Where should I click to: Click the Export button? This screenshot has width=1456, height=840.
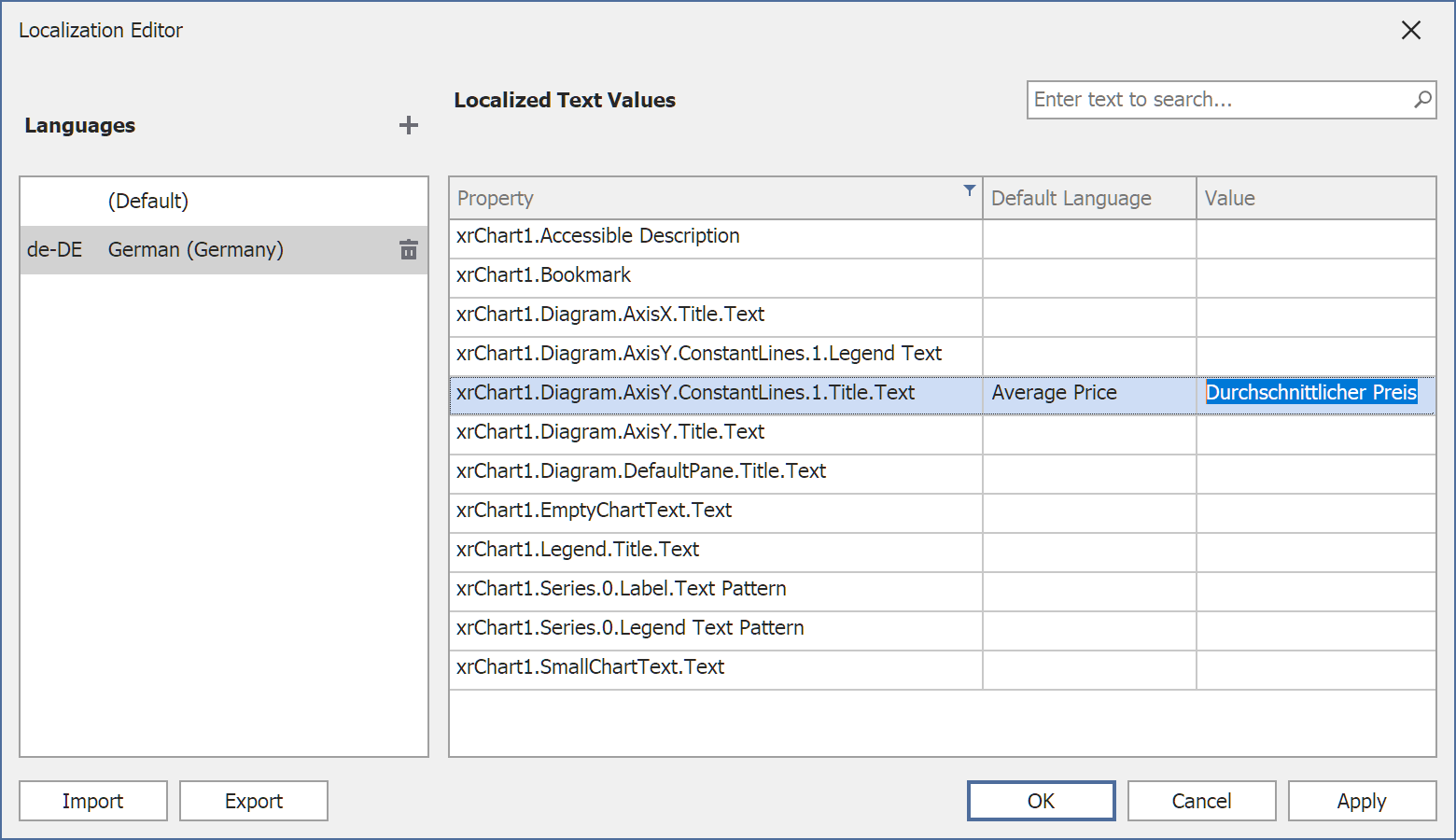[x=253, y=800]
